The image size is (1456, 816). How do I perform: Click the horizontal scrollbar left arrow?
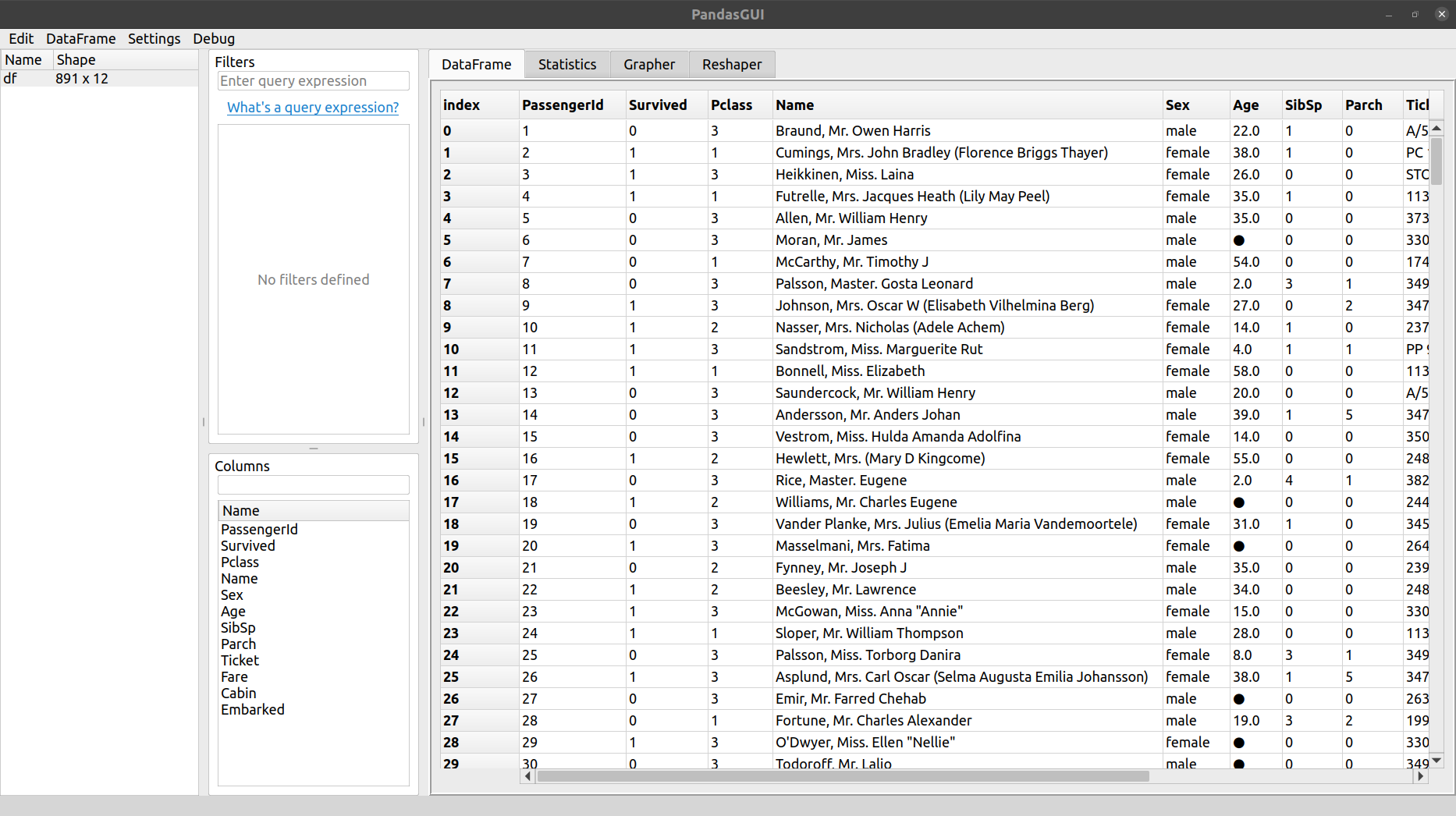pyautogui.click(x=528, y=776)
